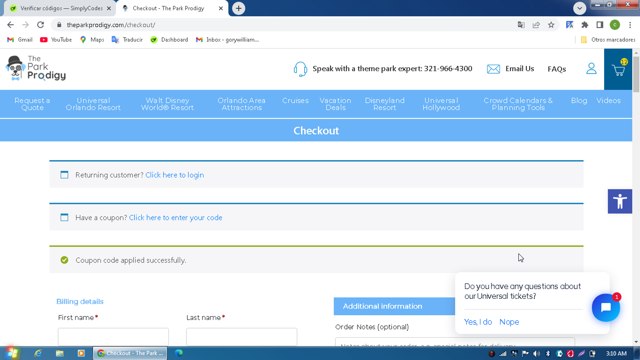
Task: Open the Maps bookmark
Action: point(92,40)
